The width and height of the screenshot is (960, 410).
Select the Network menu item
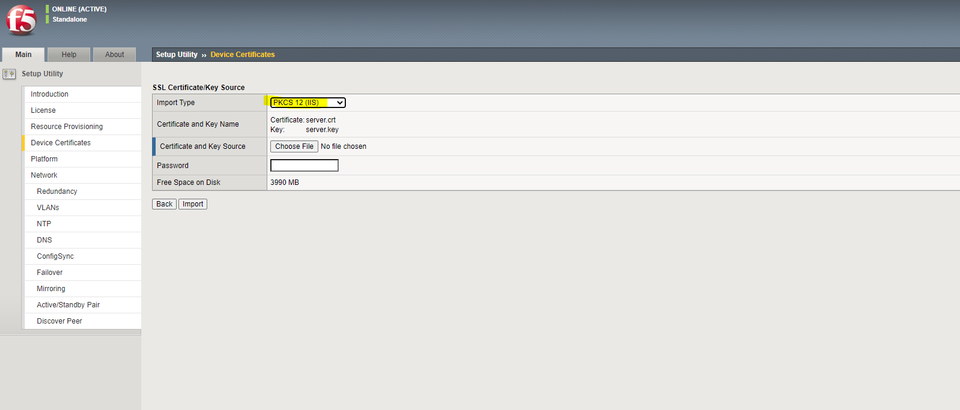[x=44, y=175]
